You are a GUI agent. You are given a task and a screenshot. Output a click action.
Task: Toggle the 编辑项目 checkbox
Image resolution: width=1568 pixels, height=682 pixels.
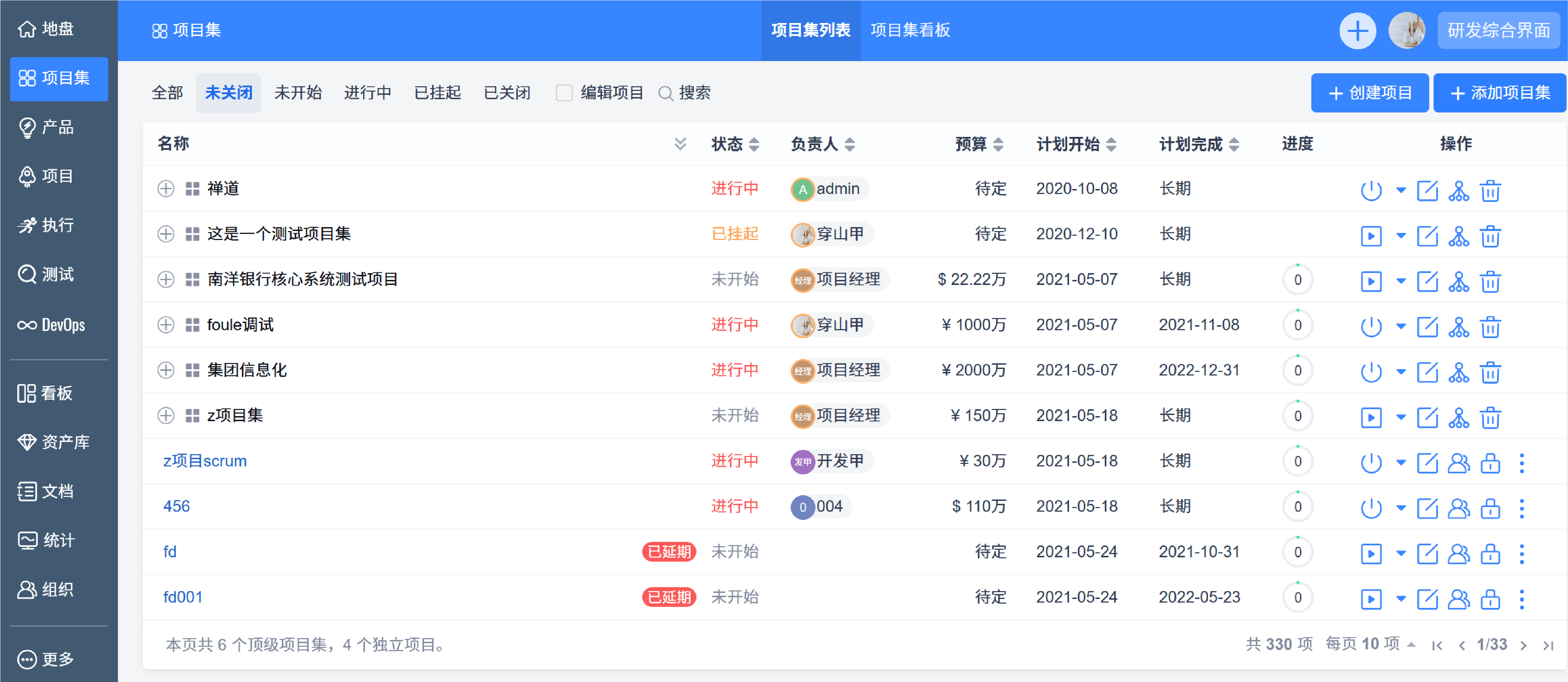tap(564, 92)
